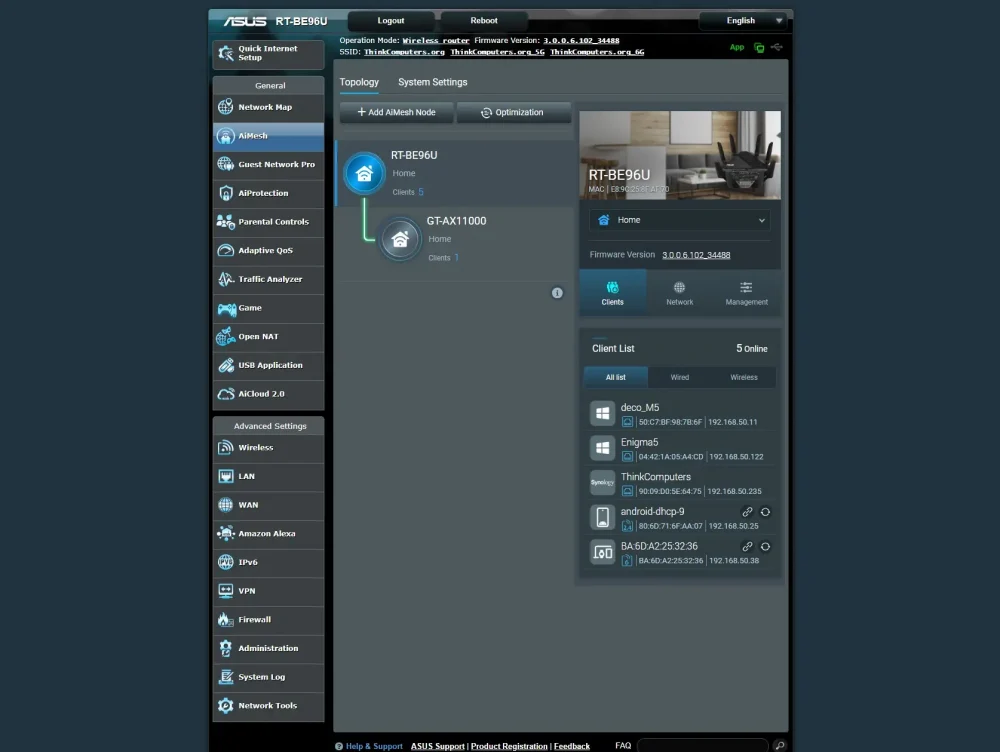
Task: Expand the Home location dropdown
Action: click(x=679, y=220)
